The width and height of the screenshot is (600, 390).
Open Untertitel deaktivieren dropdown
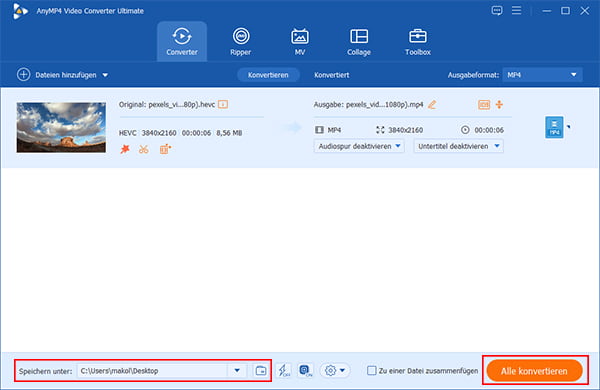pos(458,146)
